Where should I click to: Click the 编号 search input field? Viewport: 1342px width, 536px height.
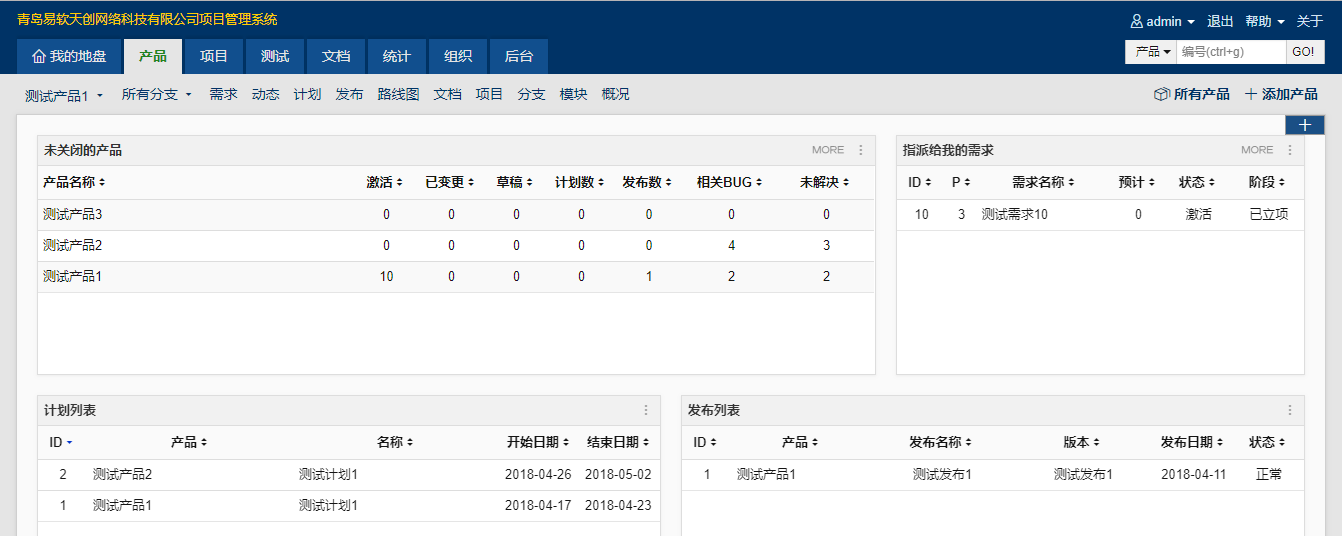[1230, 52]
